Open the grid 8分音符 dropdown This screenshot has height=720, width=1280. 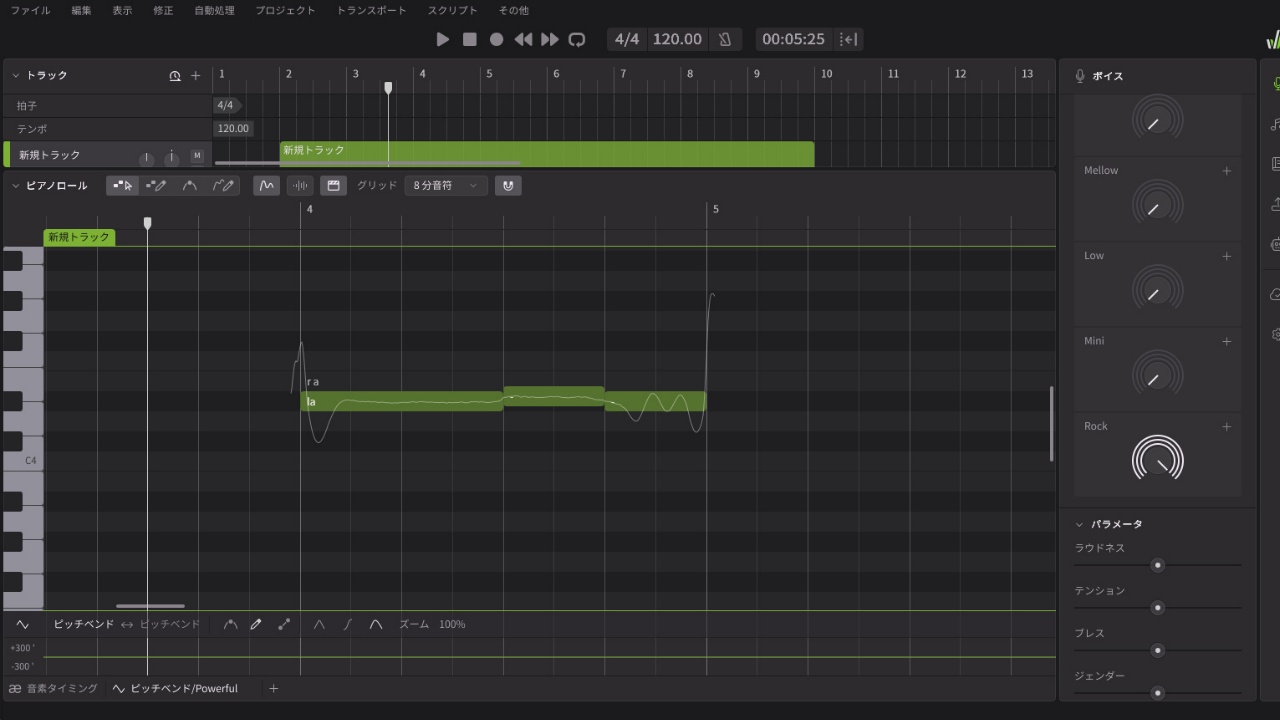(x=446, y=185)
